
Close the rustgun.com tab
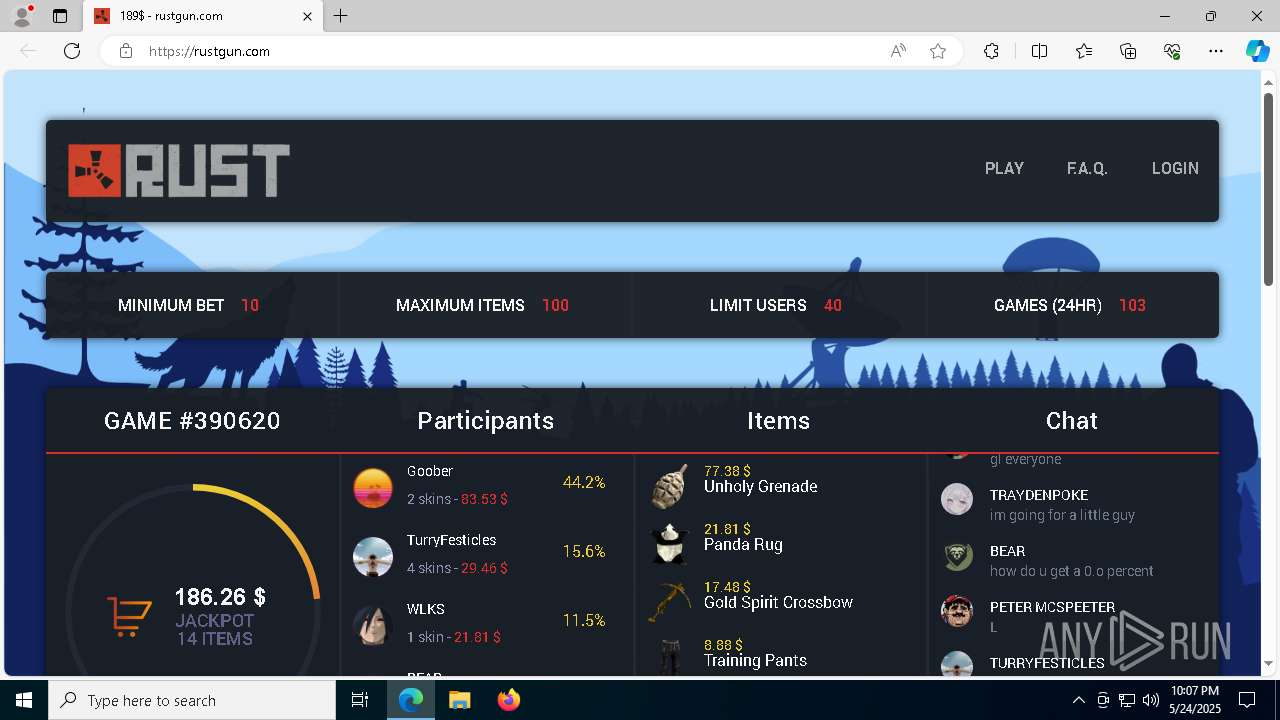308,16
